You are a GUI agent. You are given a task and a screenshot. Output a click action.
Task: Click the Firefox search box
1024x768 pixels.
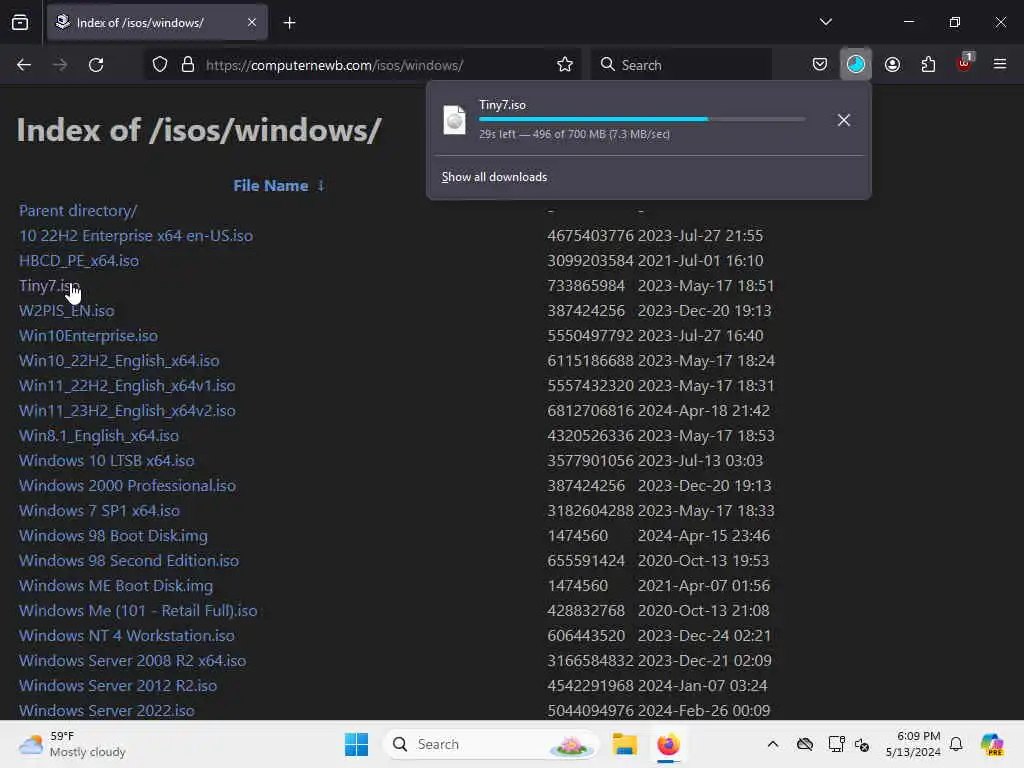click(681, 65)
